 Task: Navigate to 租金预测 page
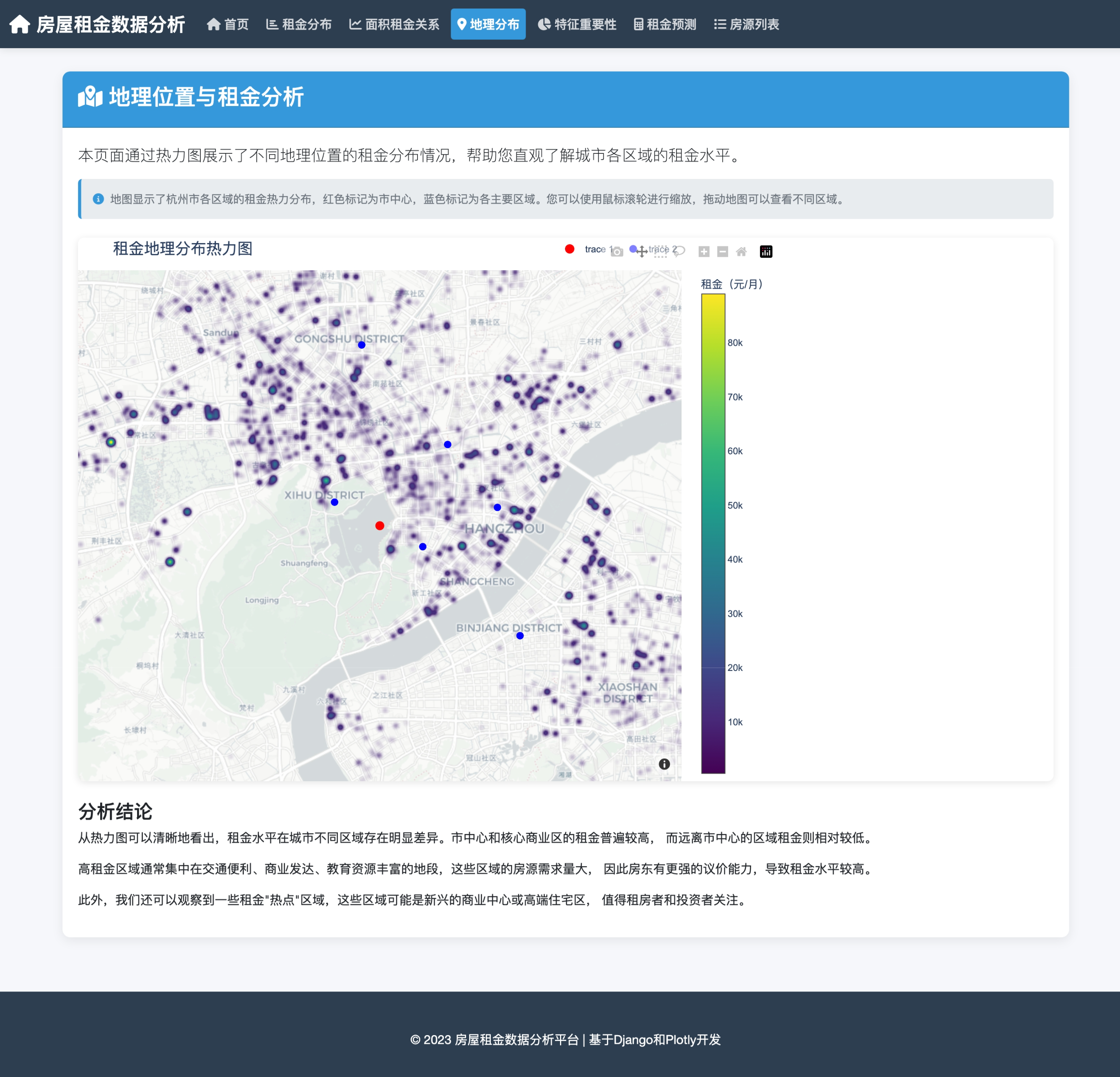[x=665, y=24]
